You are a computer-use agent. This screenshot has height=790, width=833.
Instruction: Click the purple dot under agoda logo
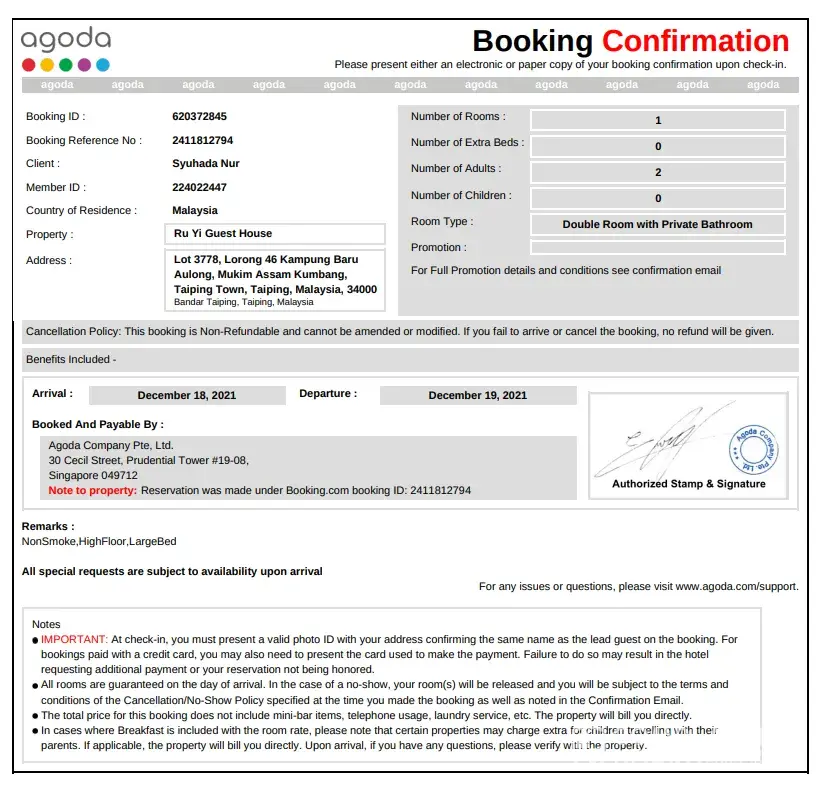84,65
